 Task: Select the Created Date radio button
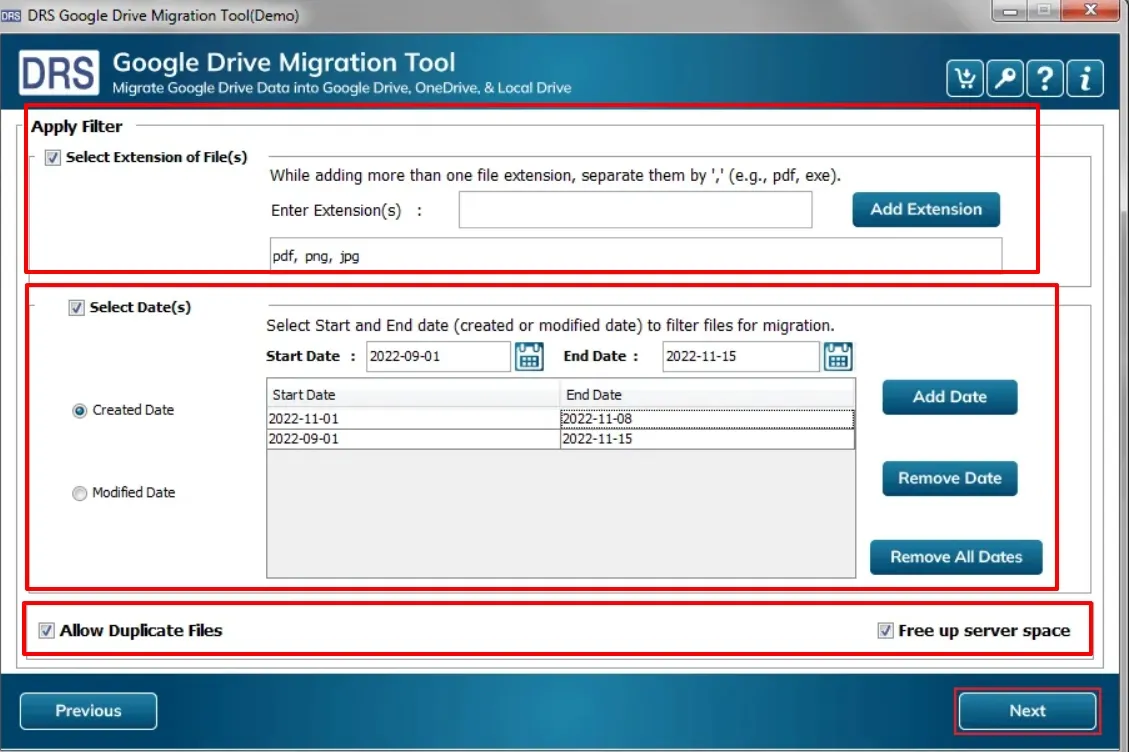tap(80, 411)
